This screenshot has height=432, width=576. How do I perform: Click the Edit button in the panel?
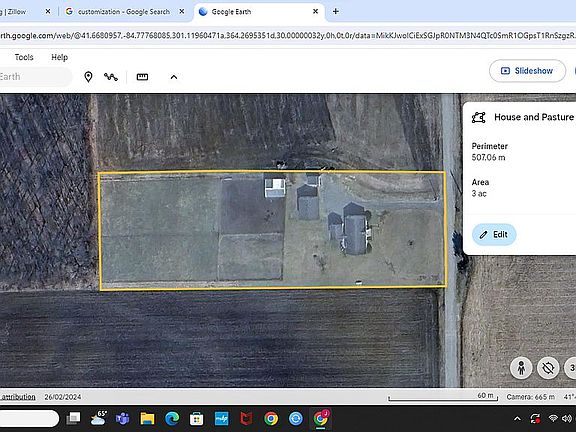(x=494, y=234)
